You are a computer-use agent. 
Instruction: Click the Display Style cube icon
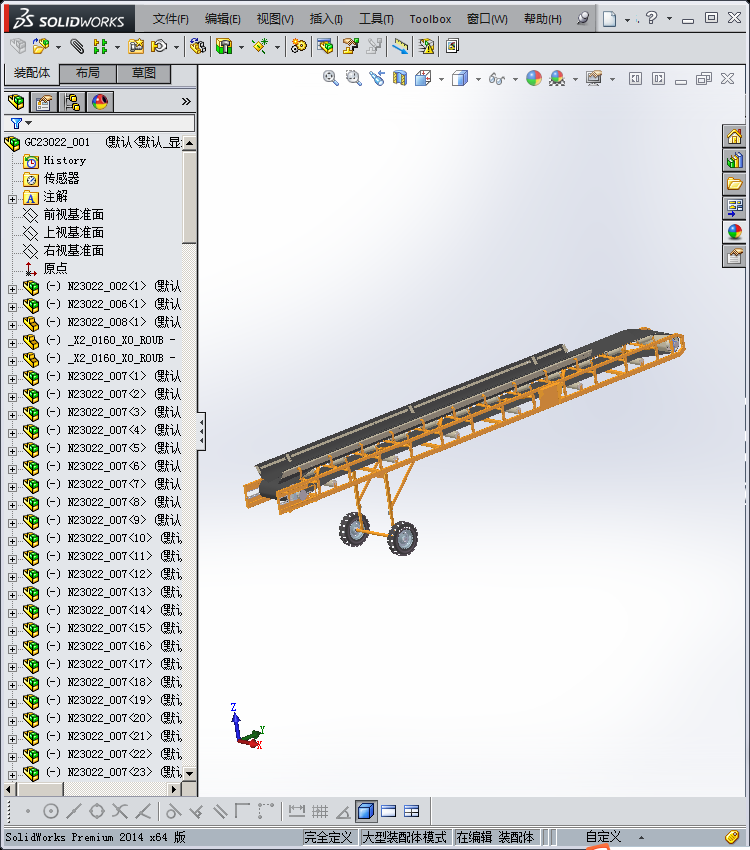pos(460,79)
